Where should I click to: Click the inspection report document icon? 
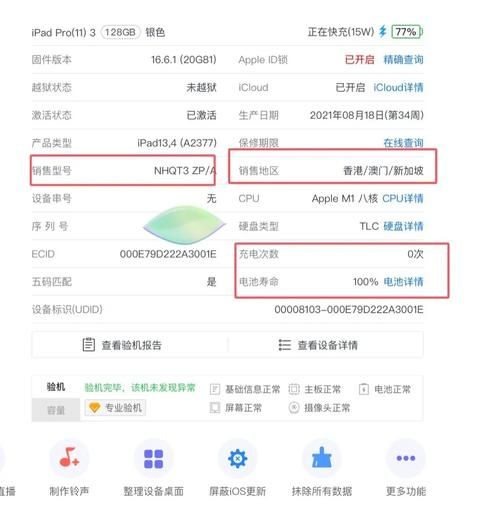coord(89,344)
